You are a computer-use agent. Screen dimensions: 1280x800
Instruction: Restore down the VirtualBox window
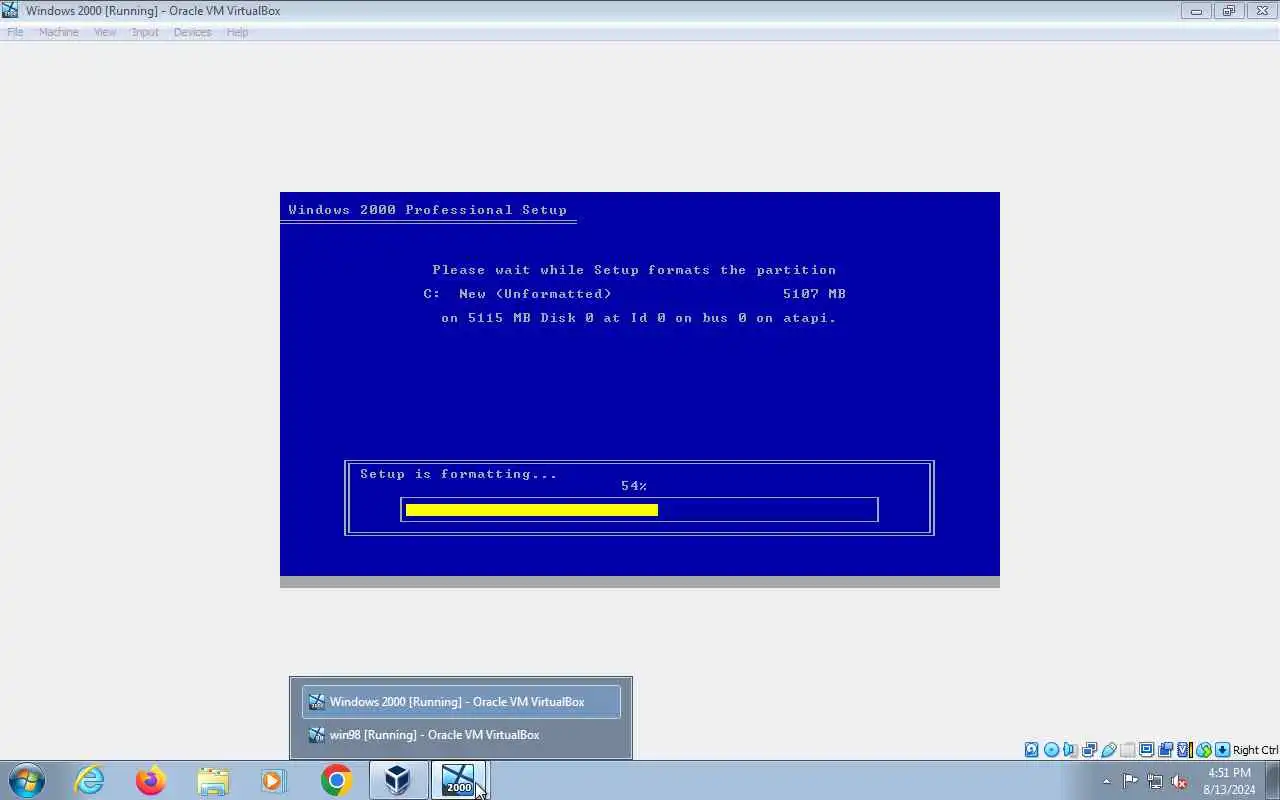coord(1228,11)
